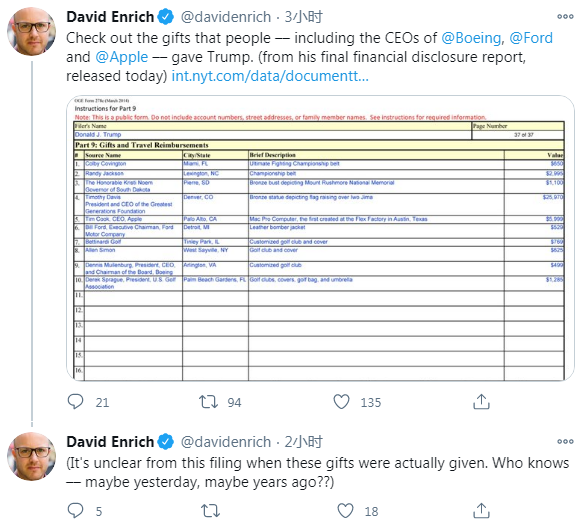Open the first tweet's 3小时 timestamp
Viewport: 582px width, 524px height.
tap(304, 17)
